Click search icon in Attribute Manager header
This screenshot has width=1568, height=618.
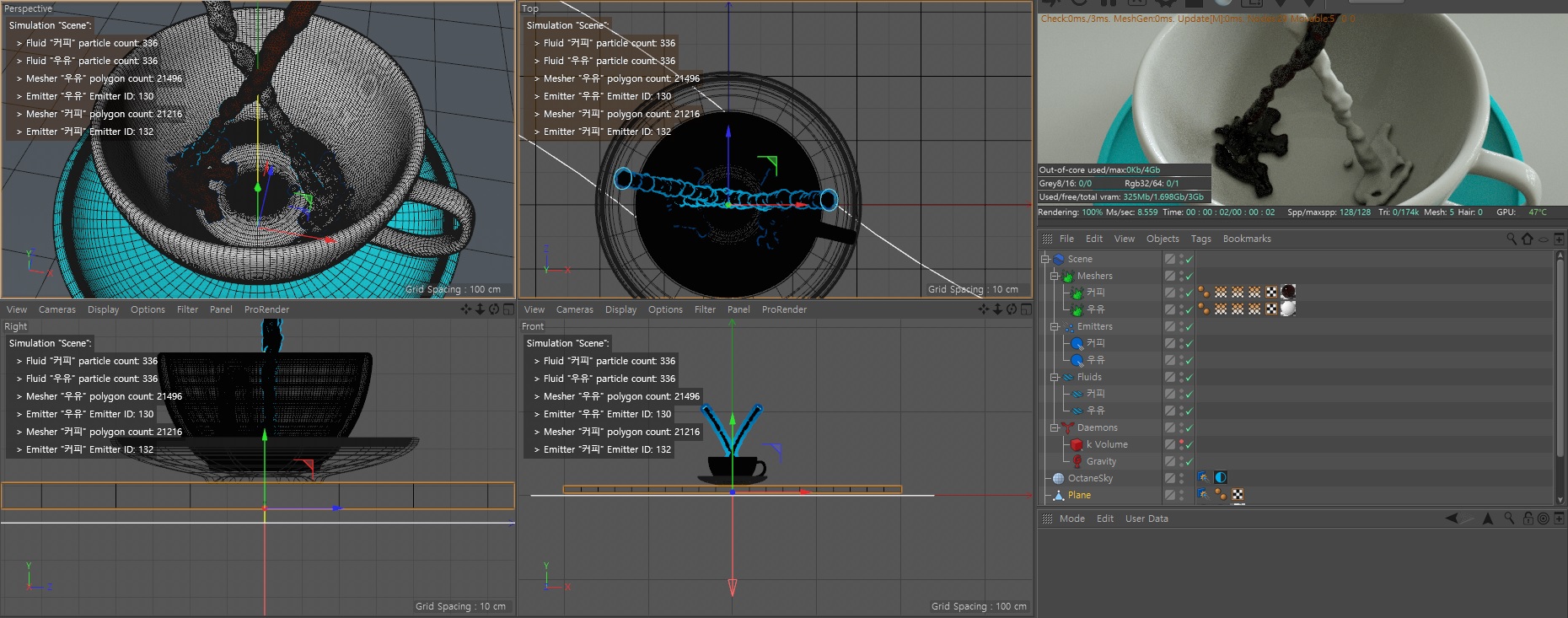(x=1509, y=519)
